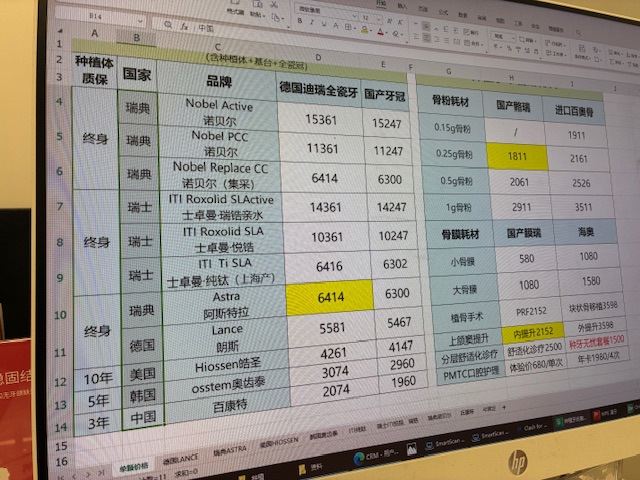Switch to the 德国LANCE sheet tab
This screenshot has width=640, height=480.
(180, 459)
